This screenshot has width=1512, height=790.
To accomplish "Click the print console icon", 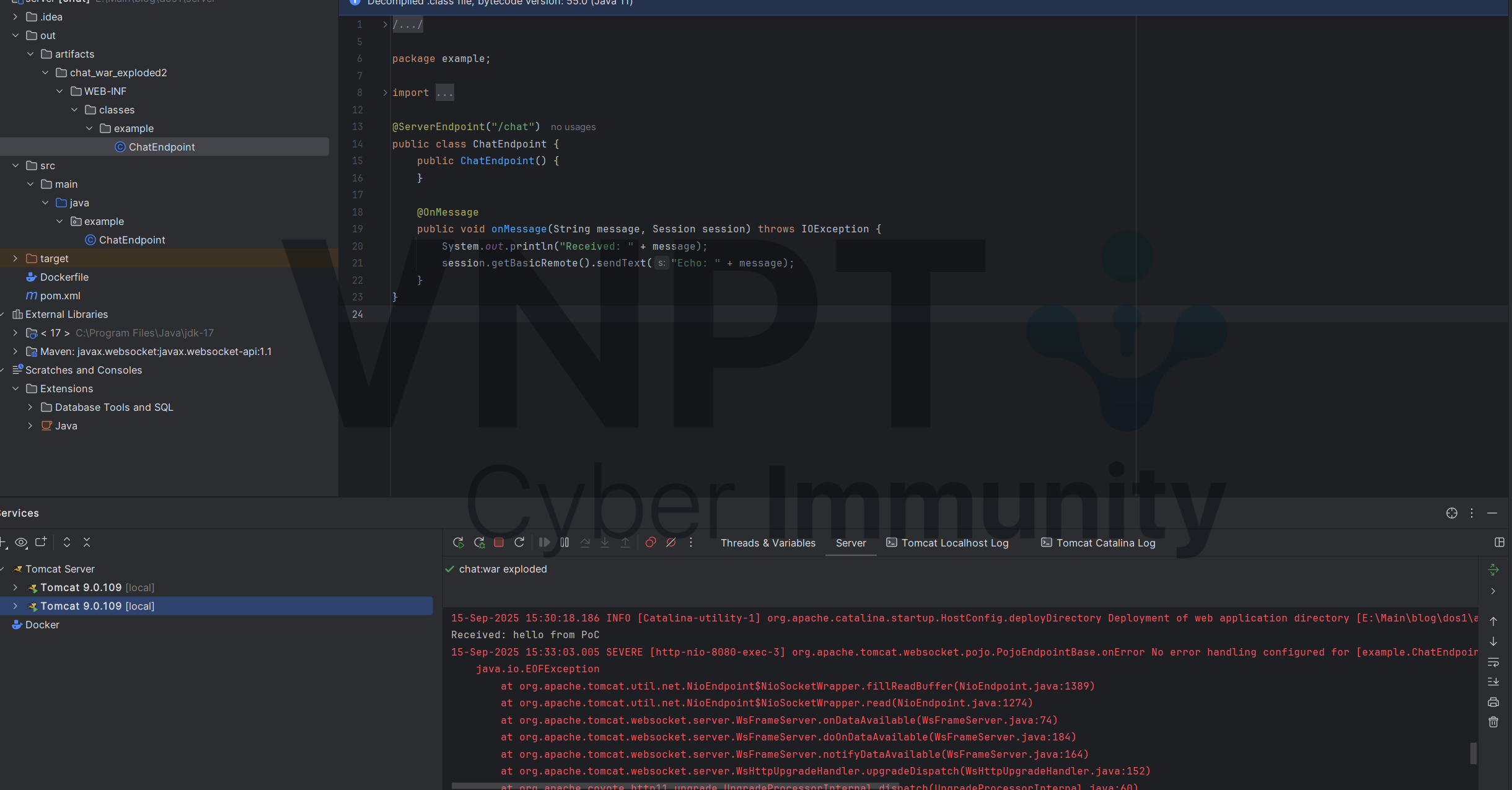I will (1493, 702).
